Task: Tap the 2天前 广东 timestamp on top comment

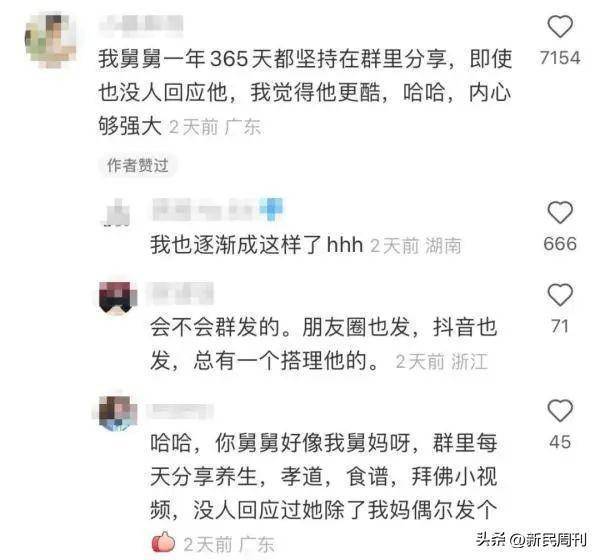Action: click(x=215, y=127)
